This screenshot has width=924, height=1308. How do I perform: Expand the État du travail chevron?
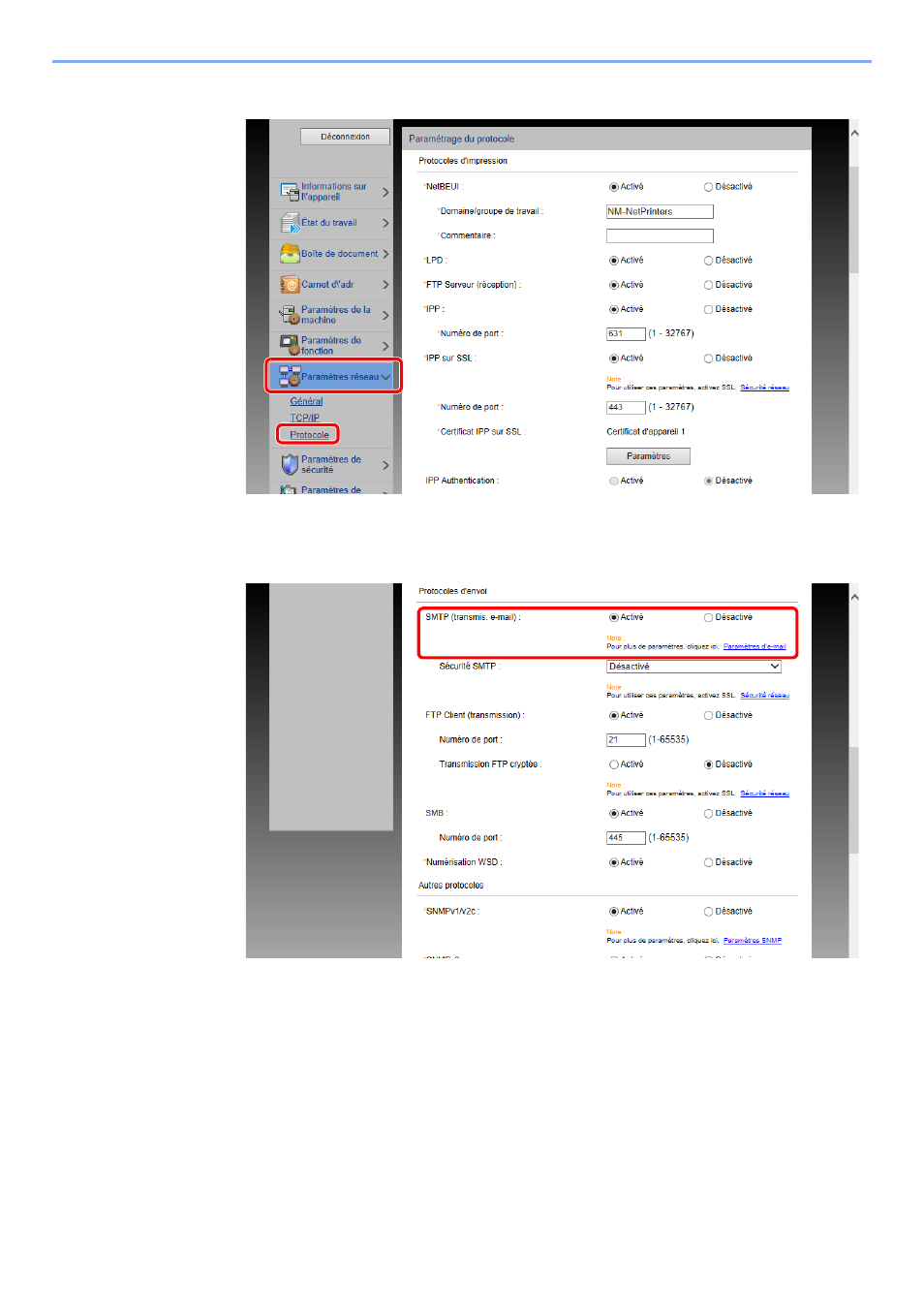click(385, 223)
